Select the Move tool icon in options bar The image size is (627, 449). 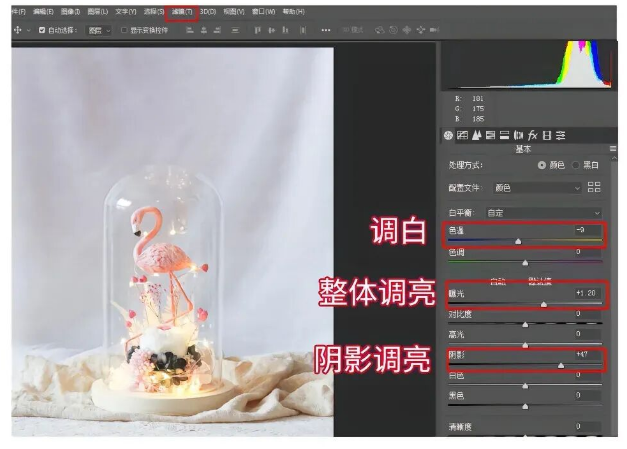[x=18, y=30]
